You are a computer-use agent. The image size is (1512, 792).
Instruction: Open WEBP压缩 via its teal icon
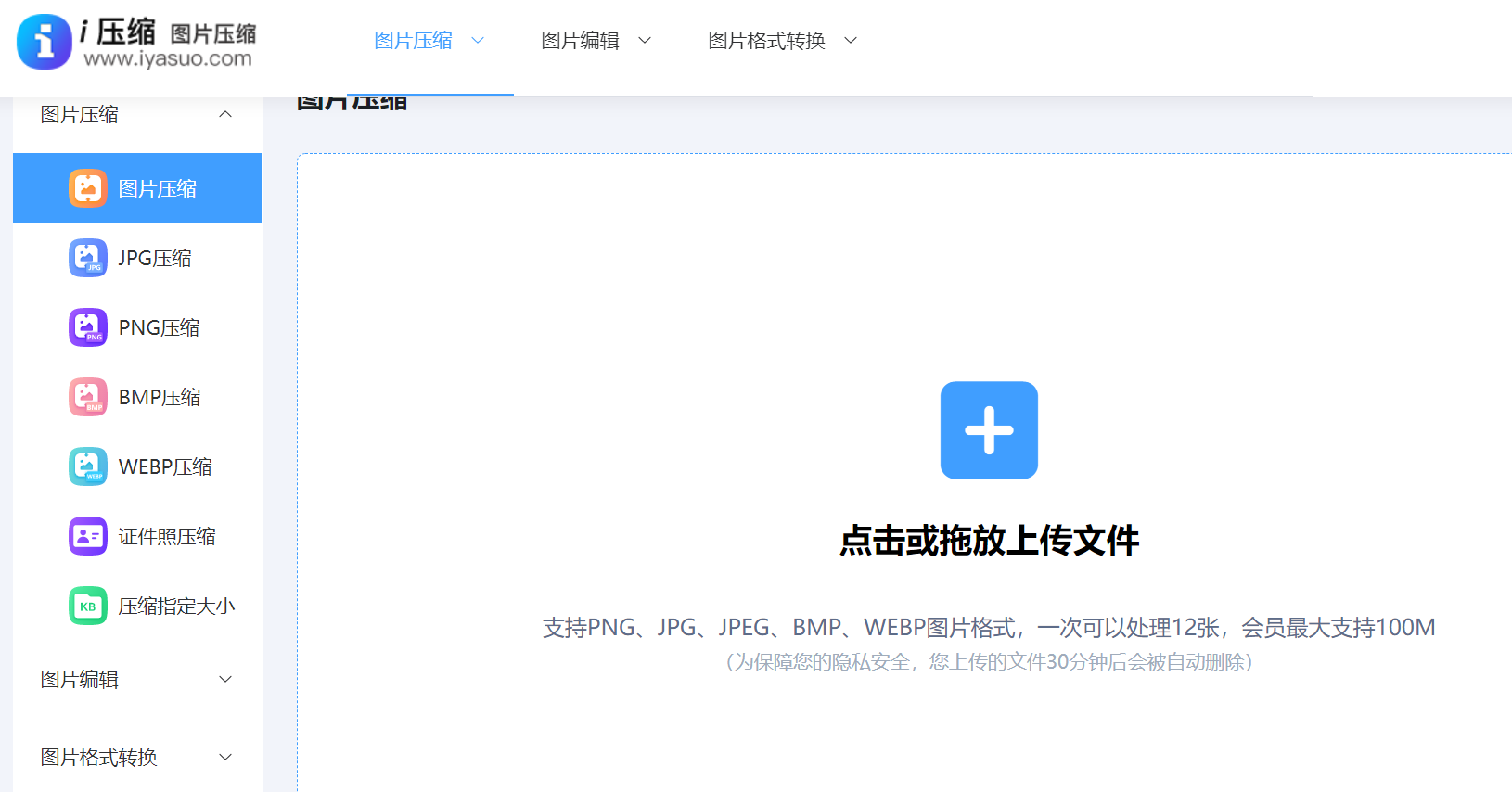(87, 466)
